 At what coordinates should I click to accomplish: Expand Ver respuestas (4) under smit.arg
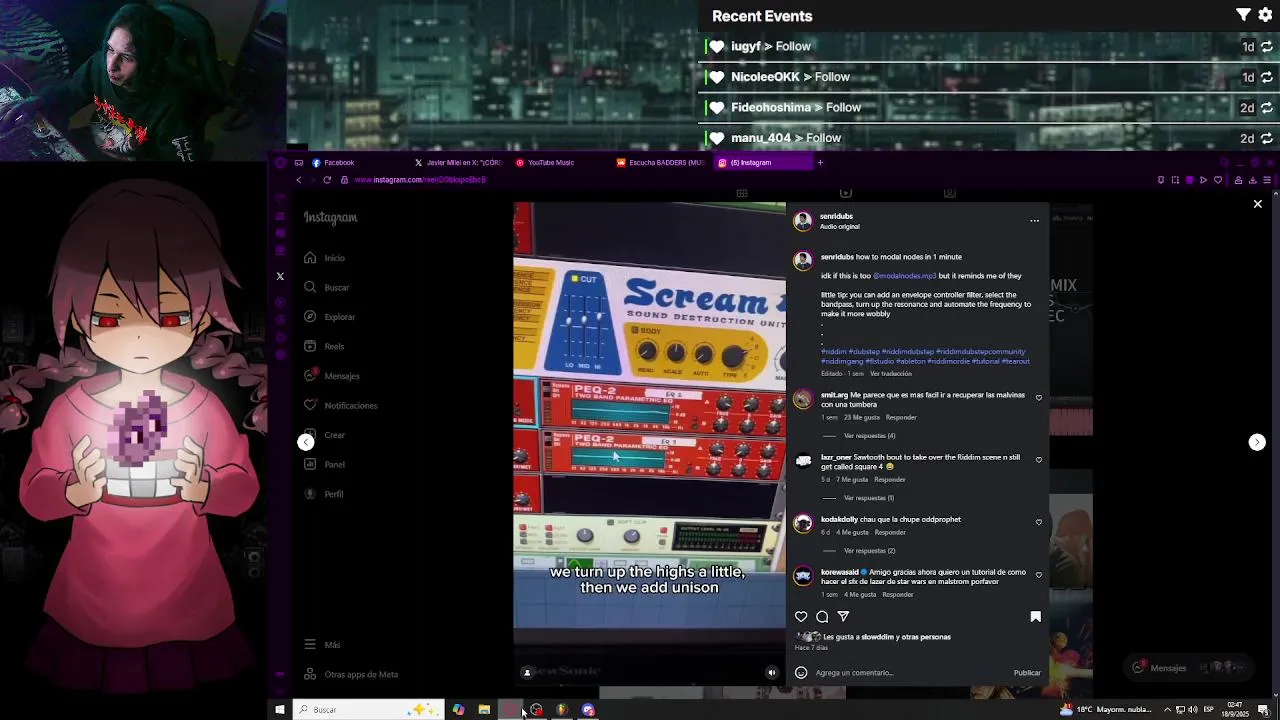point(869,436)
